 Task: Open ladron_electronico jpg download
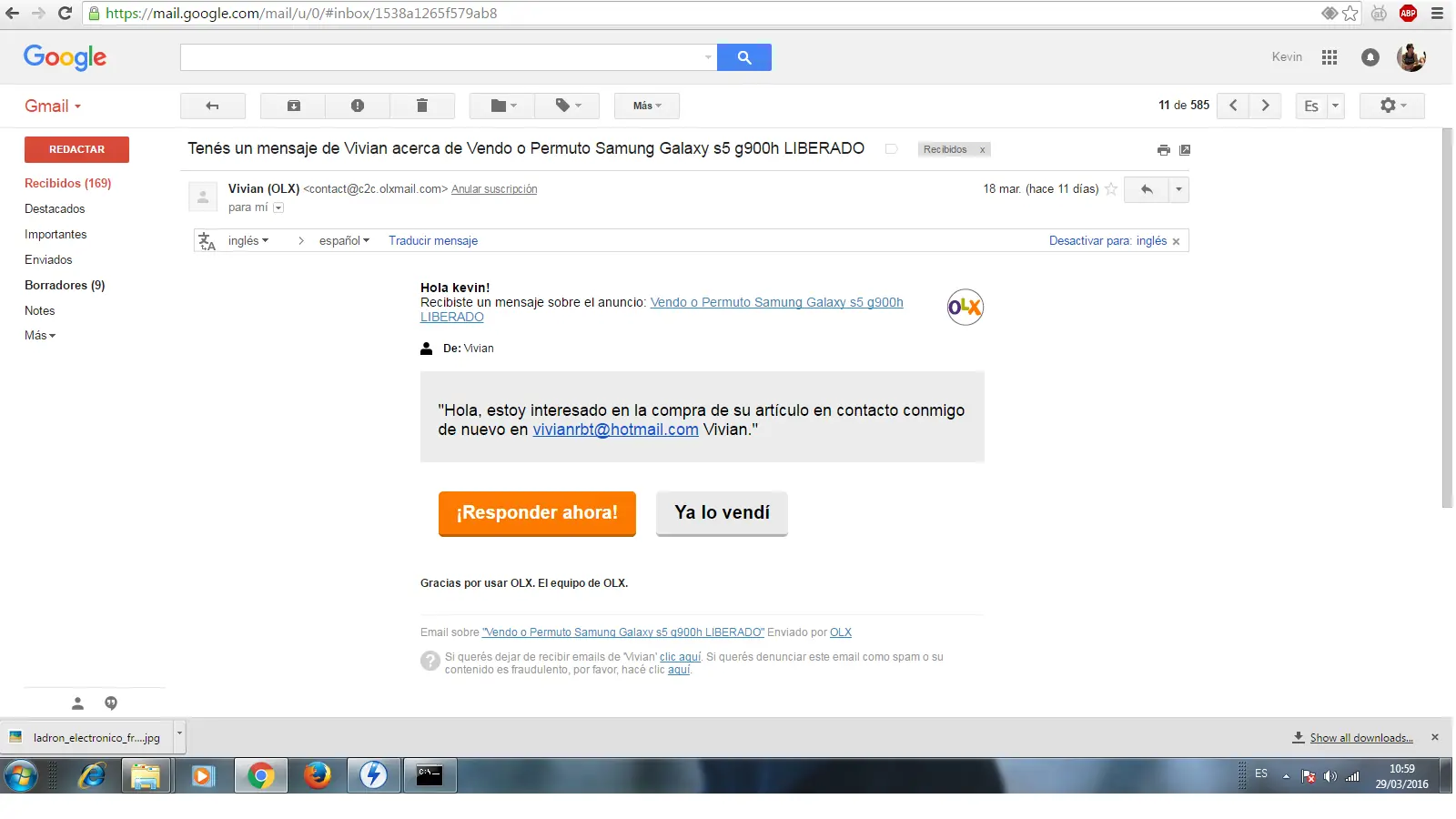click(x=86, y=737)
